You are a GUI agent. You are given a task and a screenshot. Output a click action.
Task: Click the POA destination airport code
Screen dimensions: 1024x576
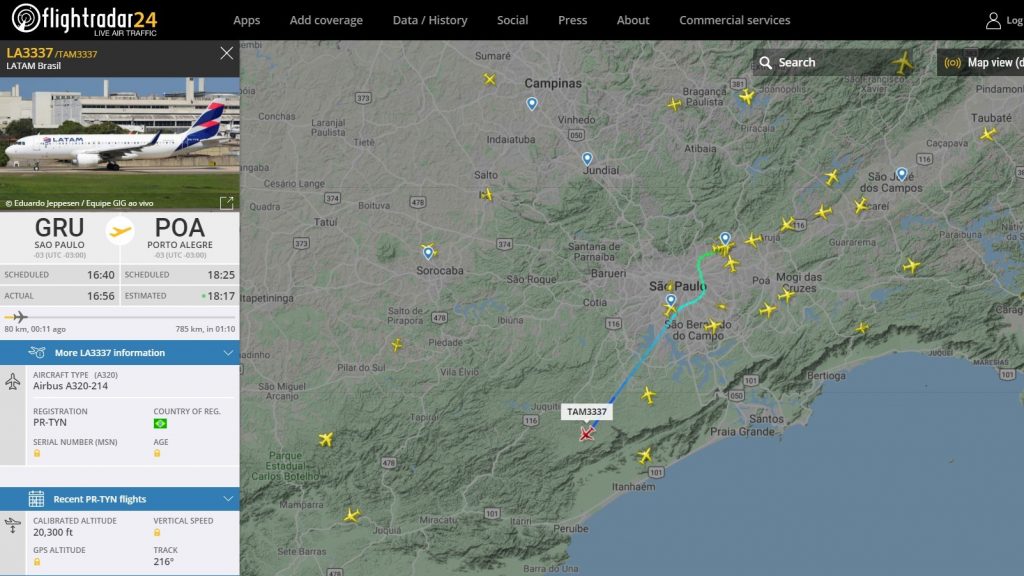[180, 228]
